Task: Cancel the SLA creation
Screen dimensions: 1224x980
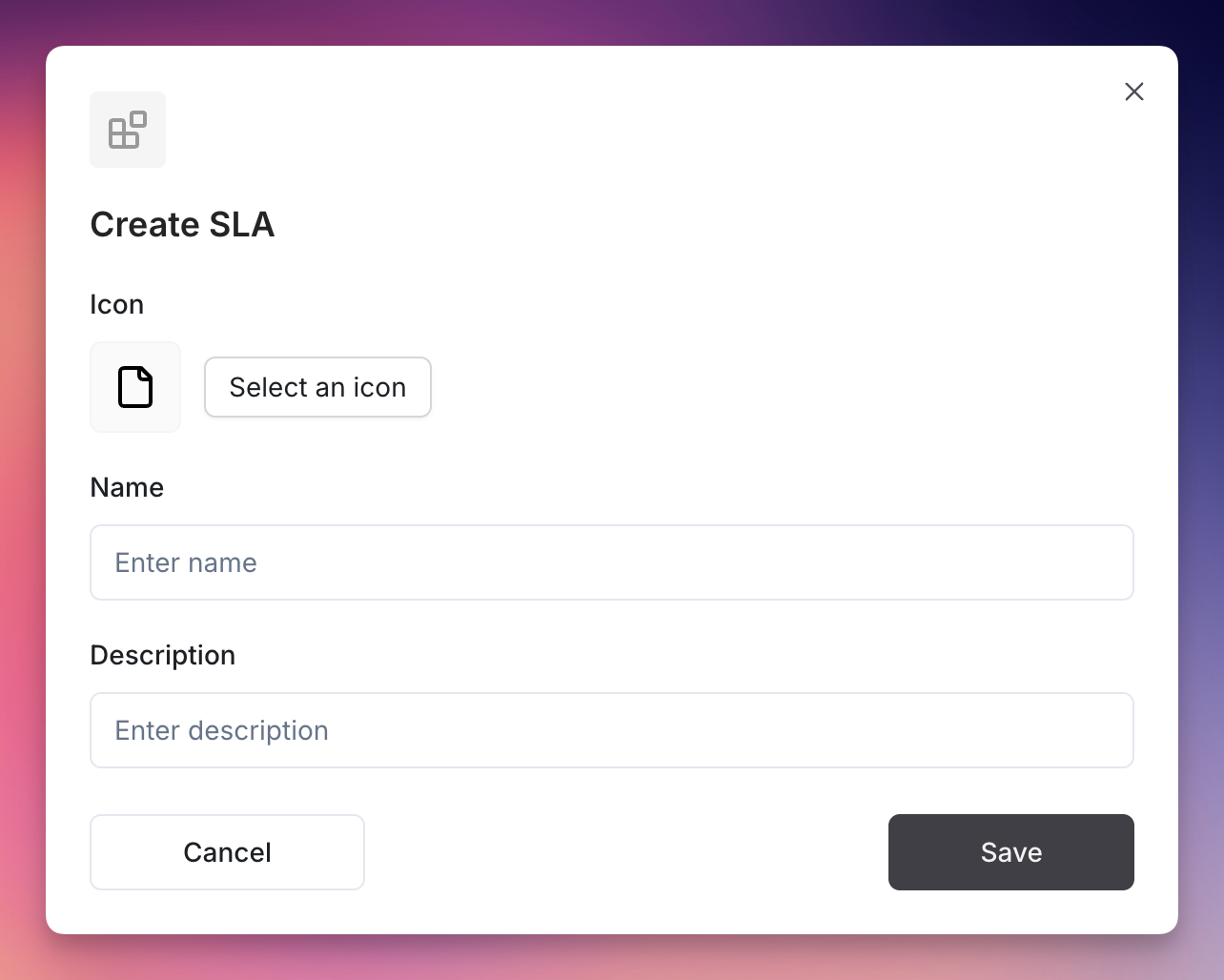Action: click(x=227, y=852)
